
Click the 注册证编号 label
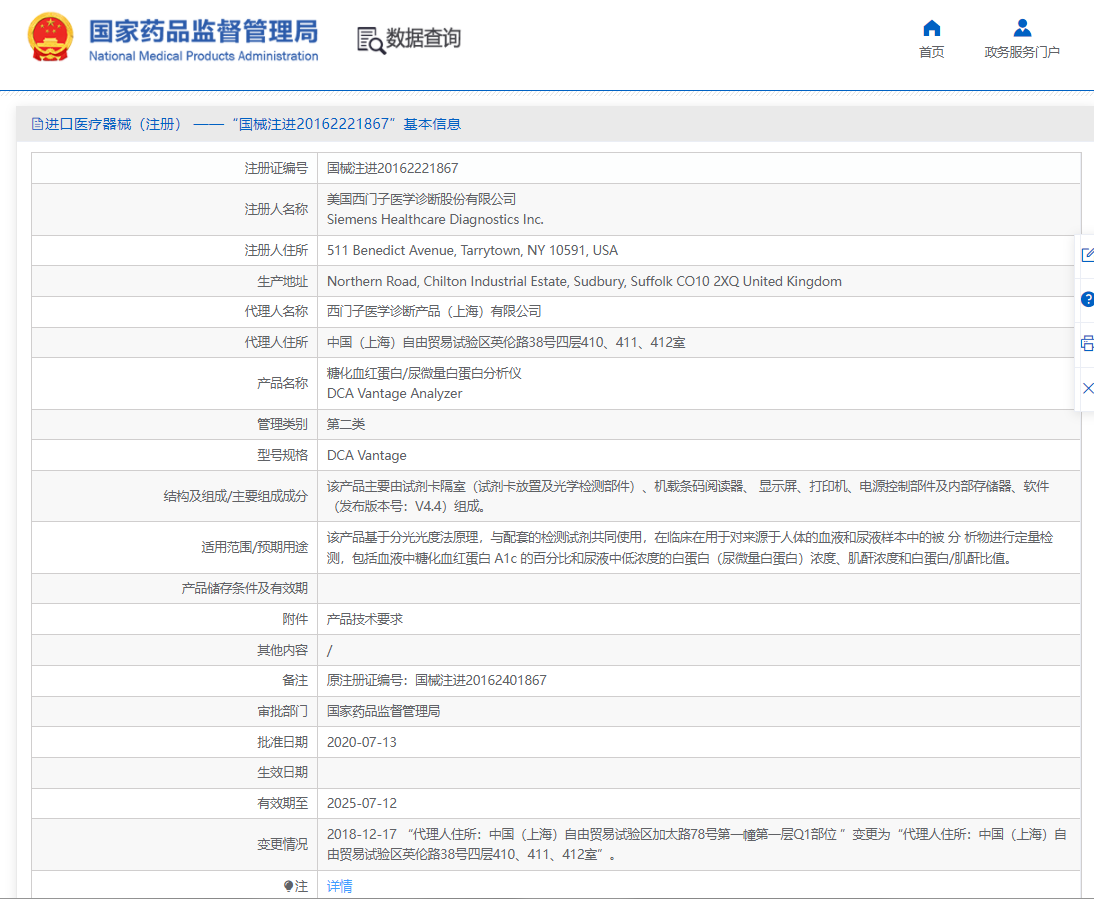[x=276, y=168]
